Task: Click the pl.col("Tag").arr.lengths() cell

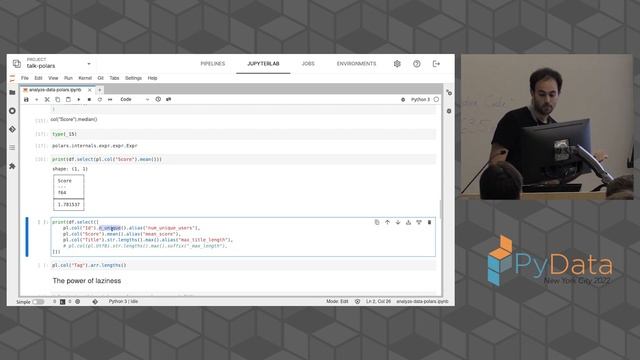Action: pyautogui.click(x=243, y=265)
